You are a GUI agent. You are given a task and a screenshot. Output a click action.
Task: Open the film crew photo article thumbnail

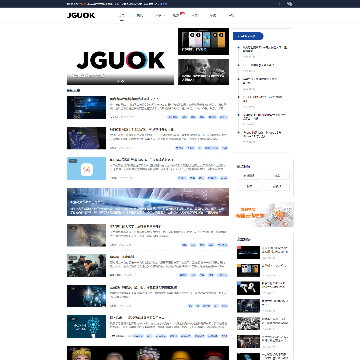click(x=86, y=265)
